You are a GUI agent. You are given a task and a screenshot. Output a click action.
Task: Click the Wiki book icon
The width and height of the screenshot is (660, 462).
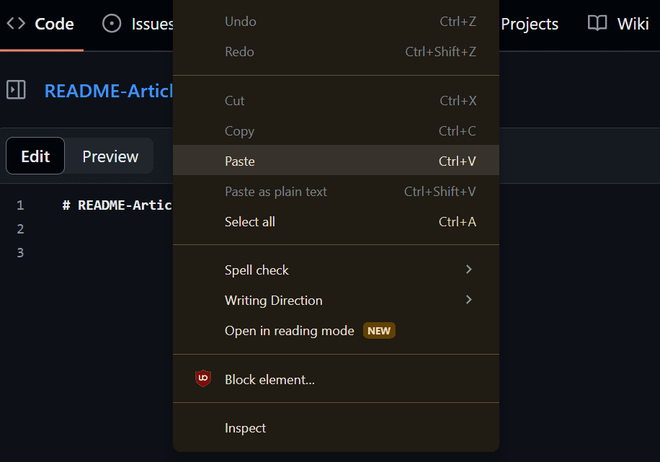597,24
